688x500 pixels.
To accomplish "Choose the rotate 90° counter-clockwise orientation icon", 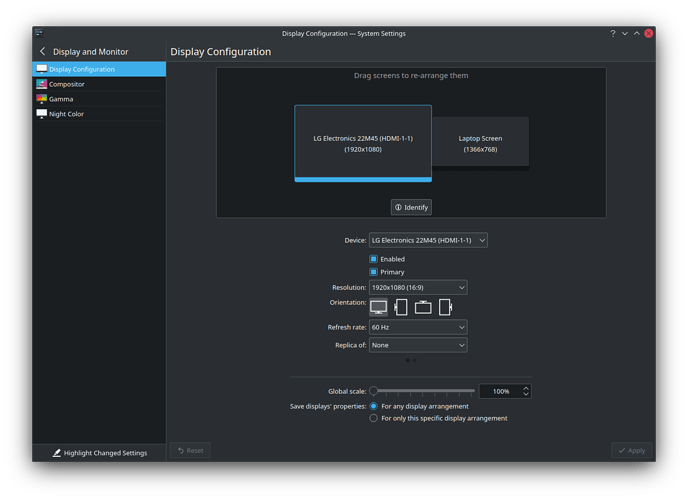I will pyautogui.click(x=401, y=307).
